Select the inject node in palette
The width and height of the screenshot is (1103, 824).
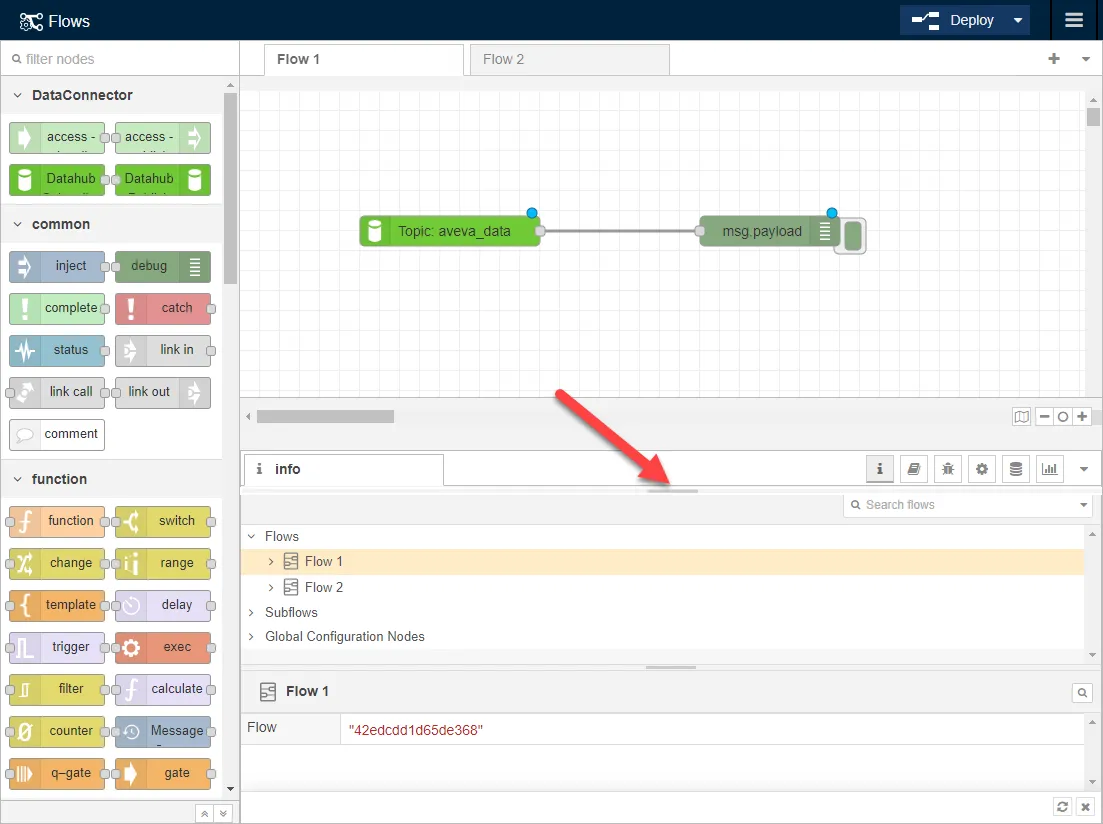click(57, 266)
